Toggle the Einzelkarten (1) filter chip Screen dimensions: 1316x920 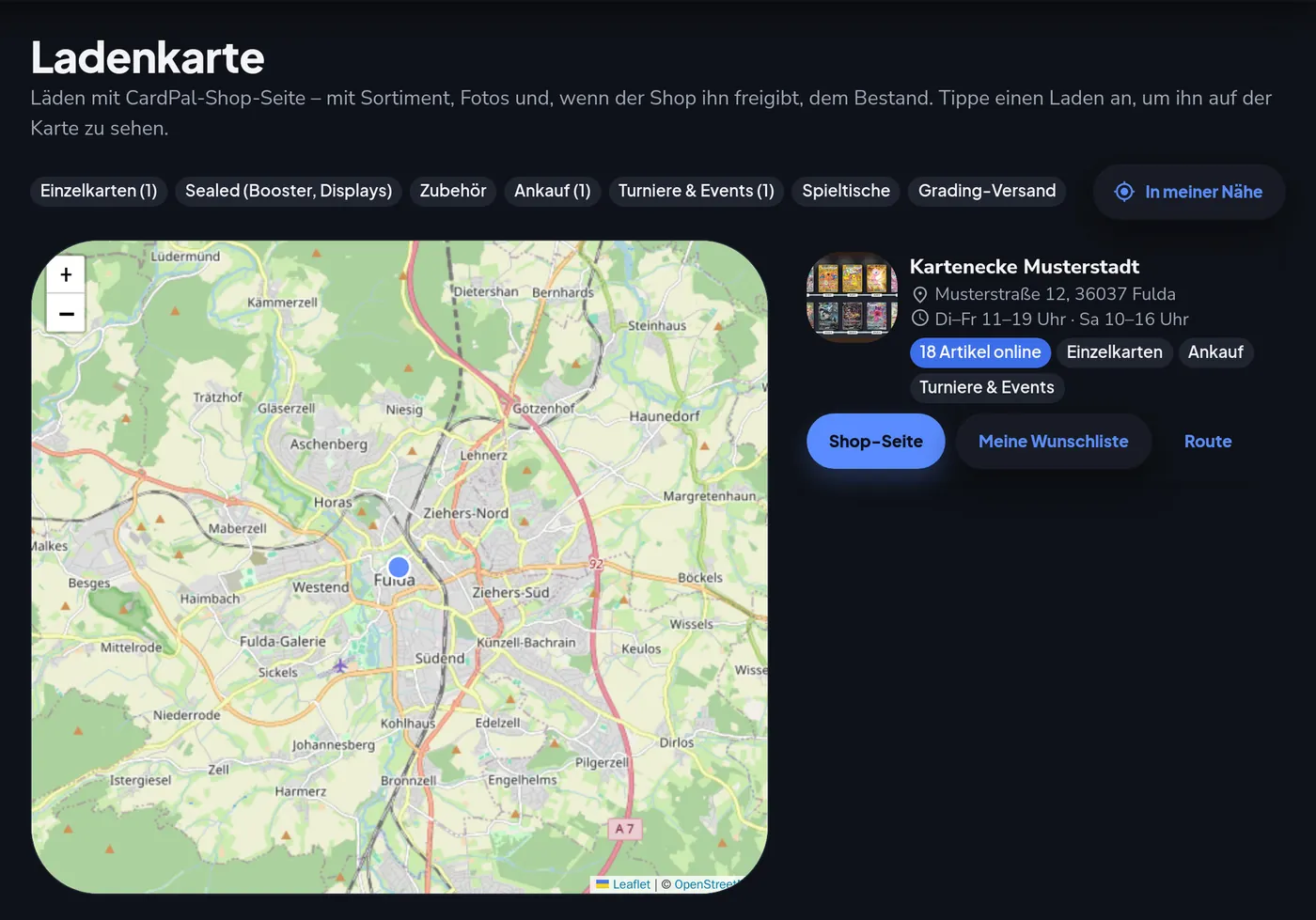pyautogui.click(x=99, y=191)
